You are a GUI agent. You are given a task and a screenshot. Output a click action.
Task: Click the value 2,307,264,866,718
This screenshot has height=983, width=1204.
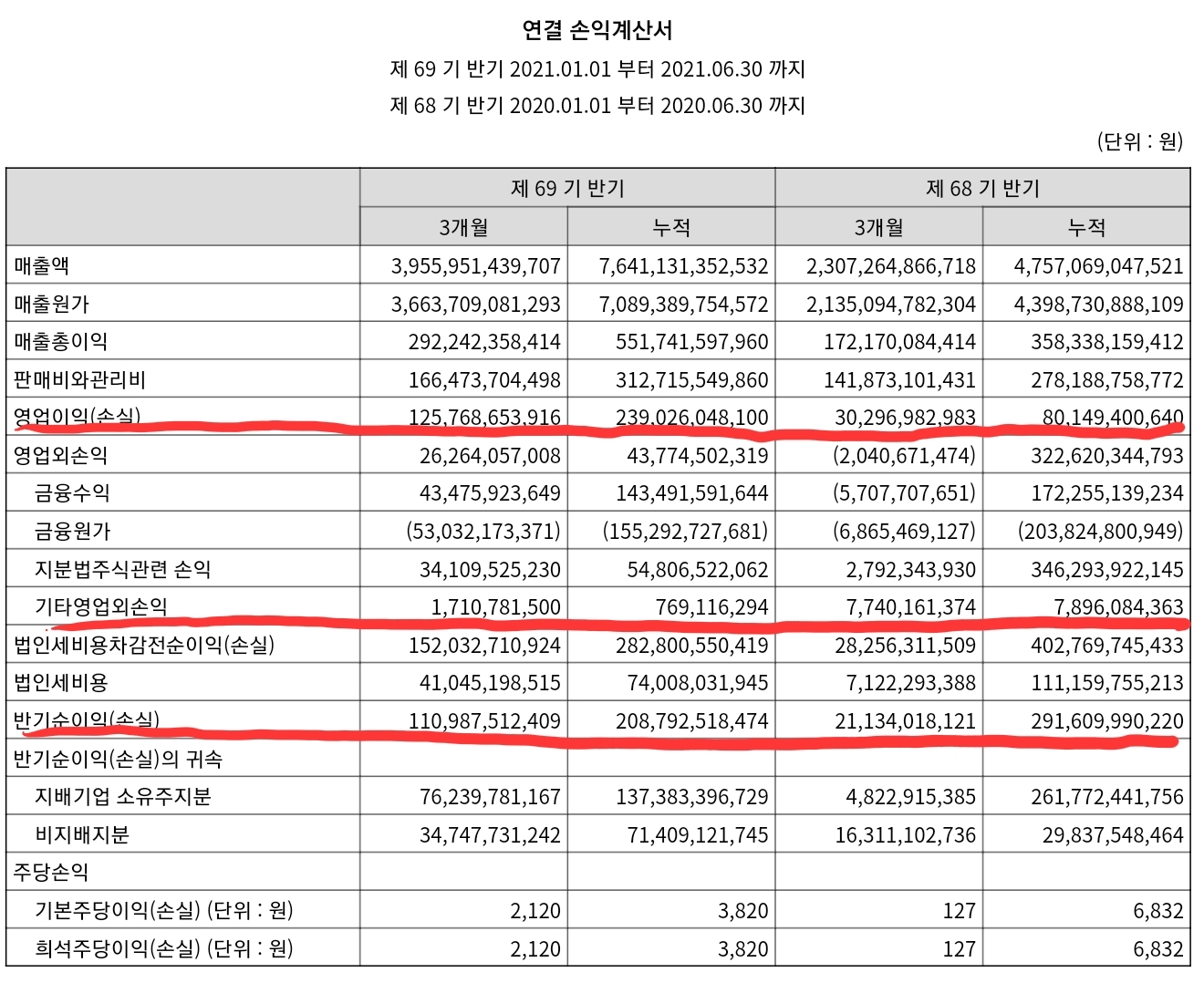891,266
